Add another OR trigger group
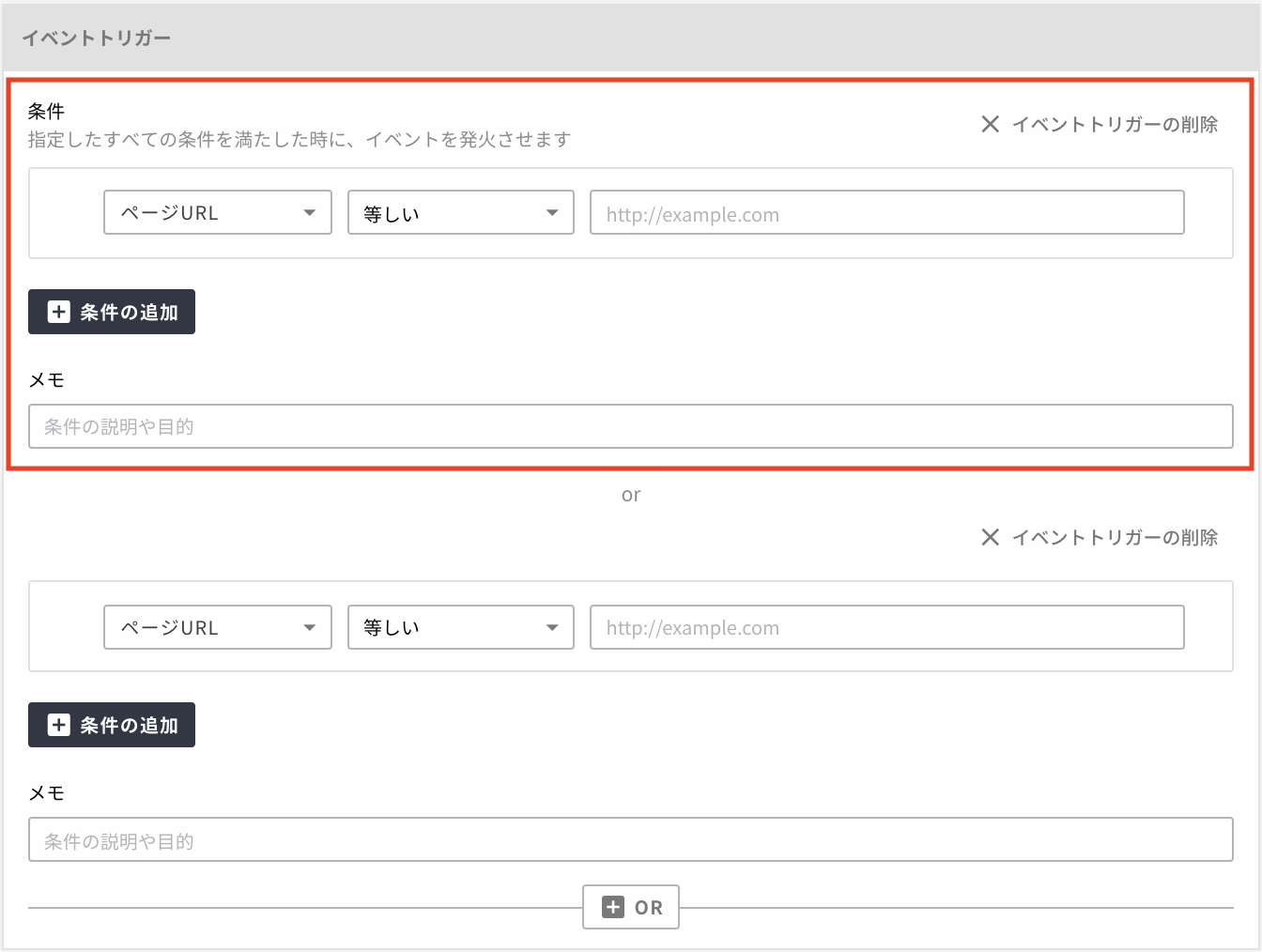Screen dimensions: 1262x952 pos(631,907)
